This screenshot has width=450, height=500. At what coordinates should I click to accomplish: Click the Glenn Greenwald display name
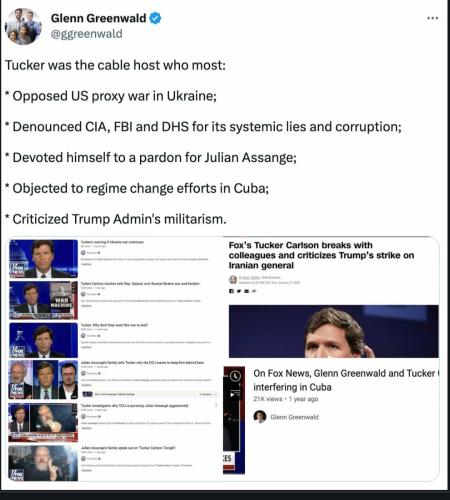98,18
